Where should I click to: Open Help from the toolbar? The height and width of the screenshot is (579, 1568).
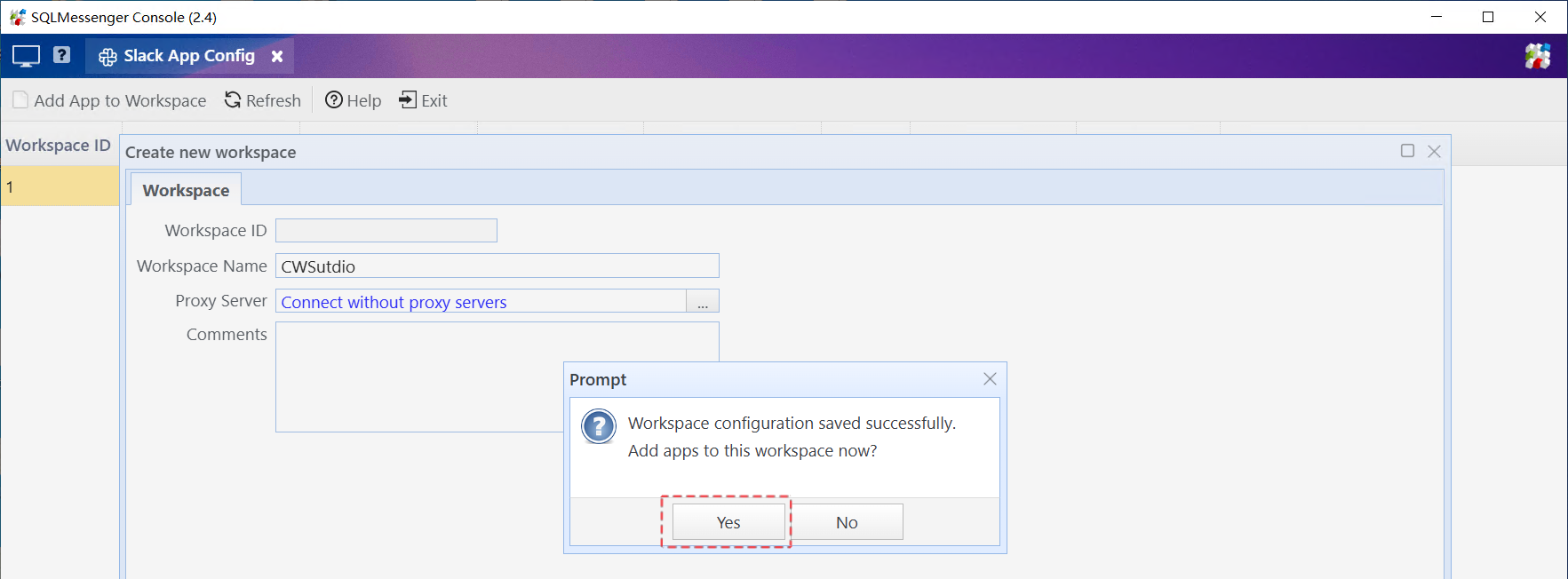point(353,100)
